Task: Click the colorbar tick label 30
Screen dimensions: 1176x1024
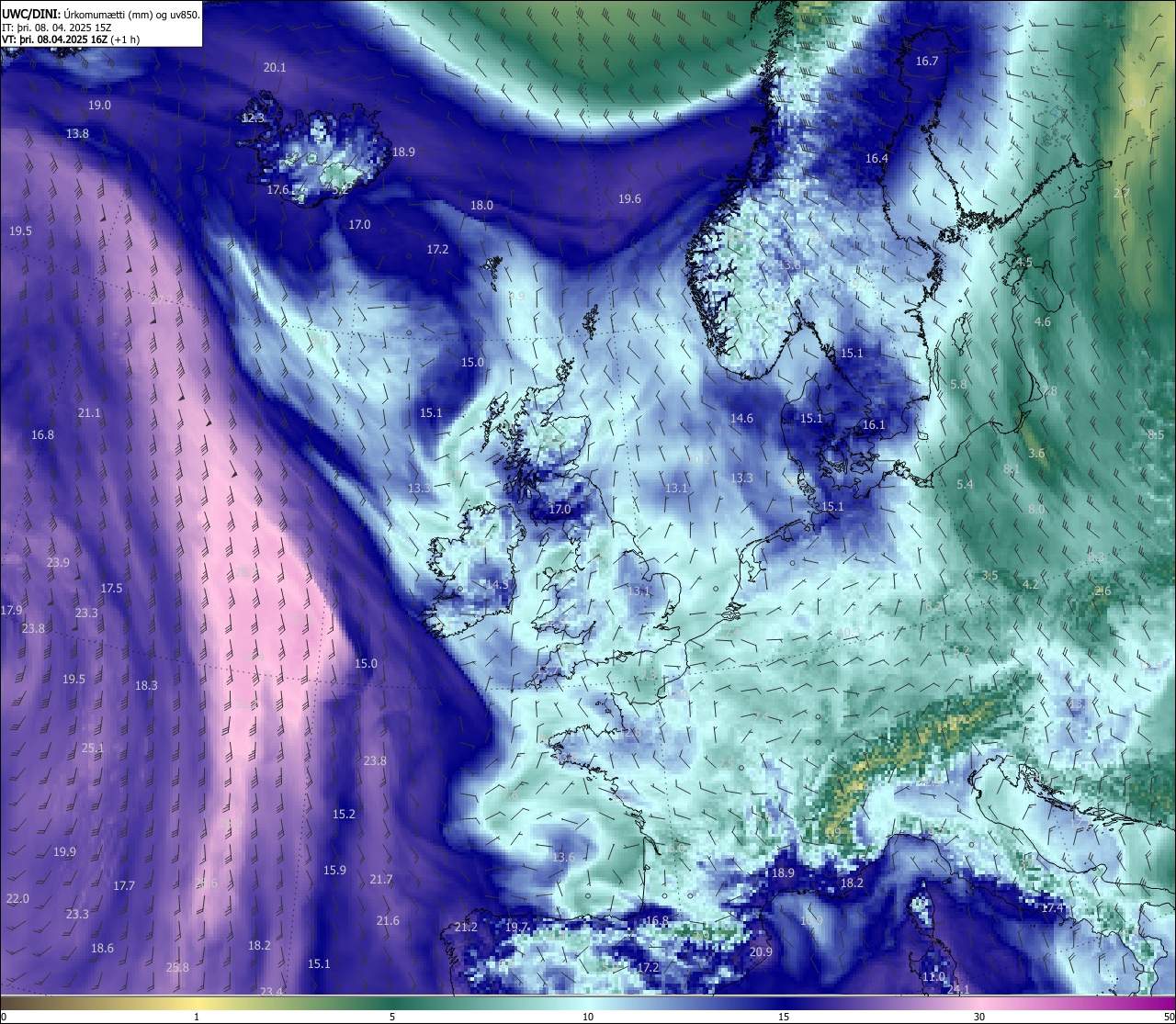Action: 979,1017
